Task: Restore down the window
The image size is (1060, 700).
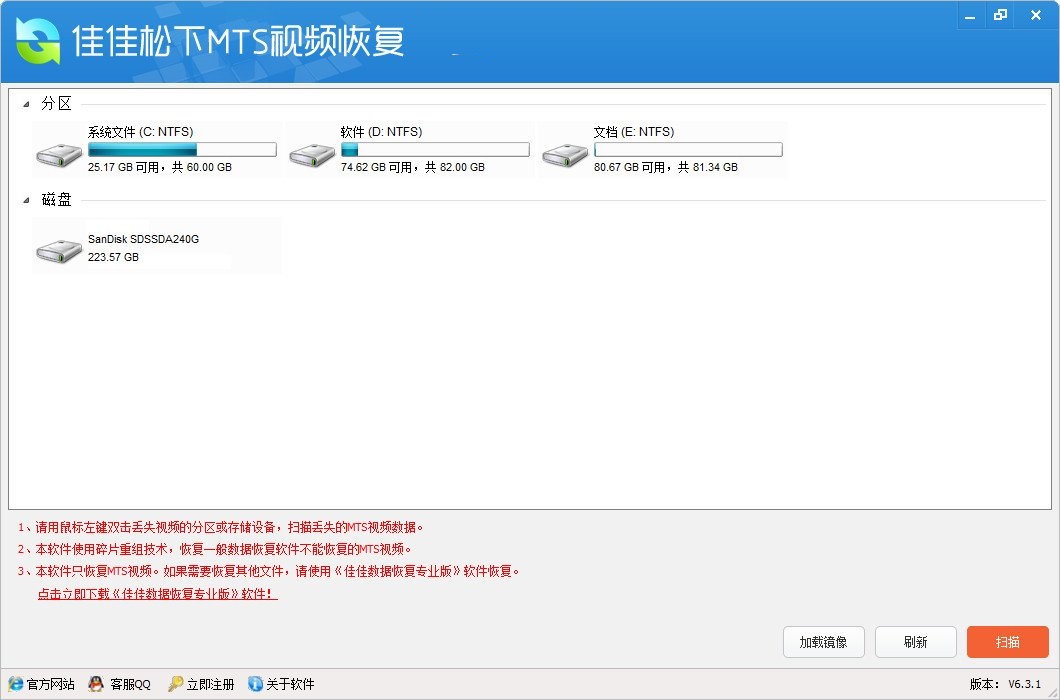Action: [1000, 16]
